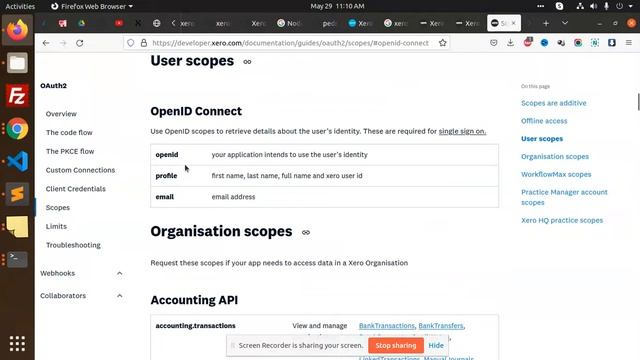Viewport: 640px width, 360px height.
Task: Open The code flow sidebar page
Action: (69, 133)
